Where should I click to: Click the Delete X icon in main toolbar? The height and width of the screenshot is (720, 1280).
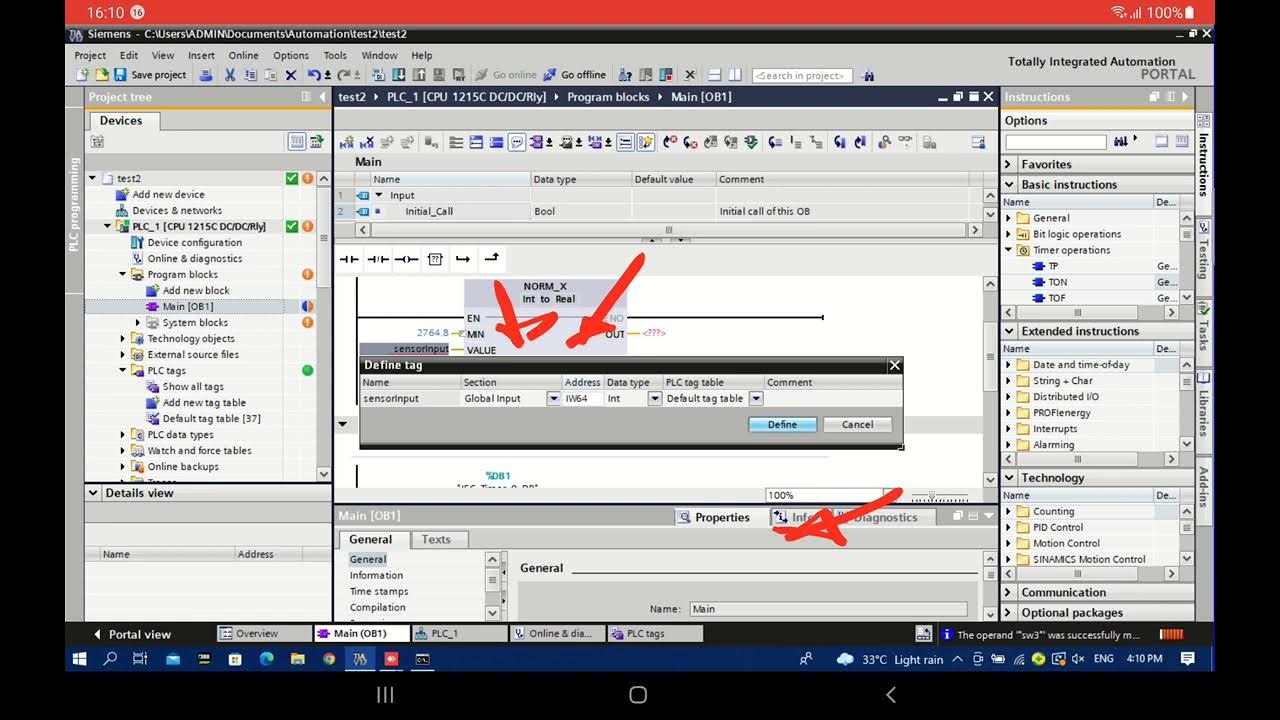pos(291,75)
